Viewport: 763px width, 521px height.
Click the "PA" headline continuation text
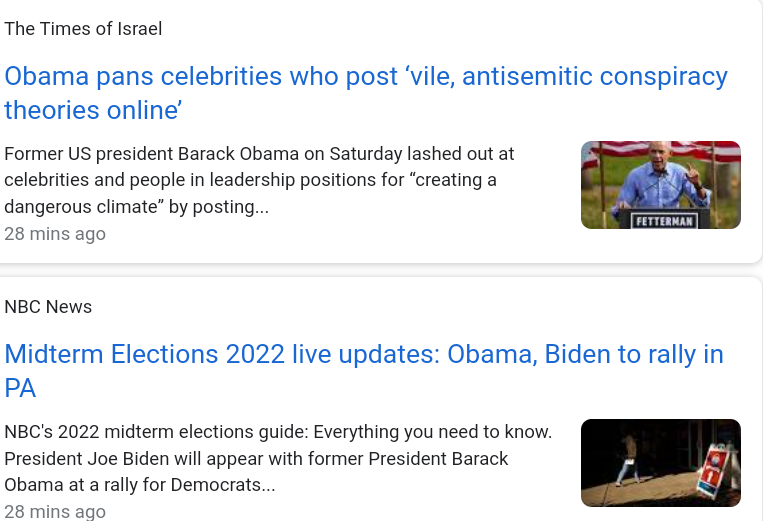point(20,388)
